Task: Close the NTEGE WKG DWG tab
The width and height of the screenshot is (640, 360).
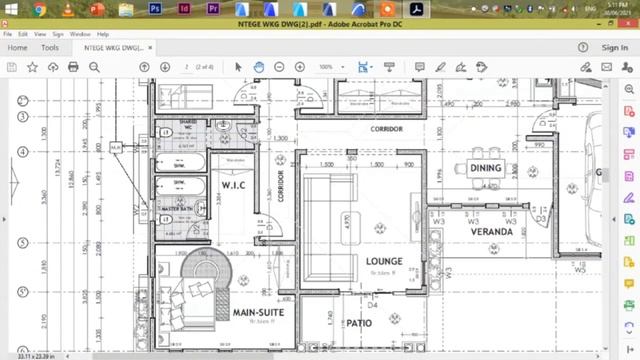Action: click(x=150, y=48)
